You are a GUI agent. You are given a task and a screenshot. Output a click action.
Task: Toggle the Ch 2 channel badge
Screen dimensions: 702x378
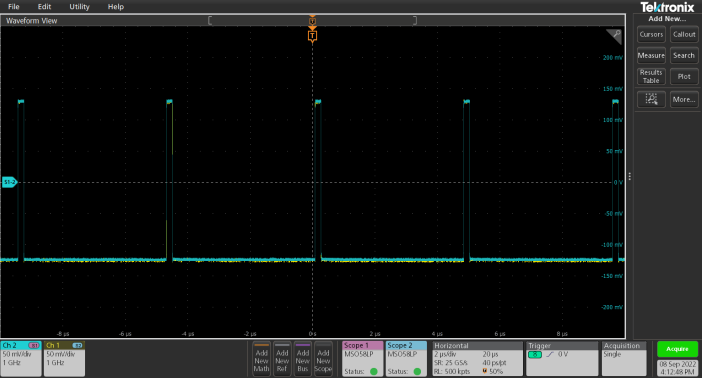[x=21, y=358]
